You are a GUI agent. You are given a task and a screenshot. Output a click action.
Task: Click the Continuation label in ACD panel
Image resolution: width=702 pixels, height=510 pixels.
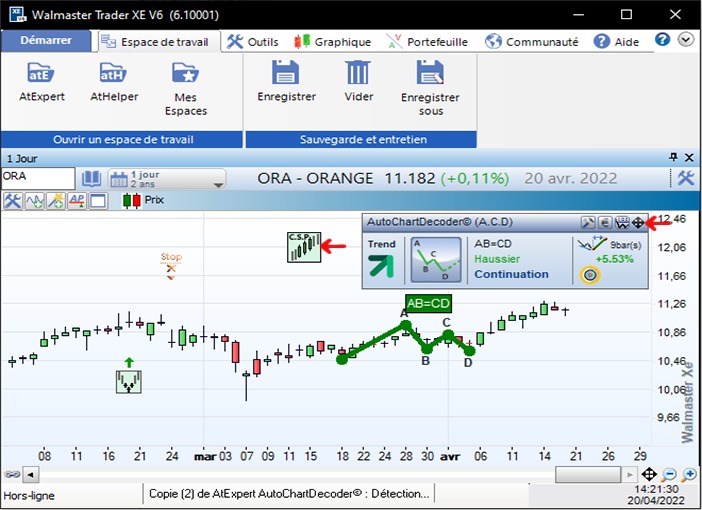coord(511,274)
